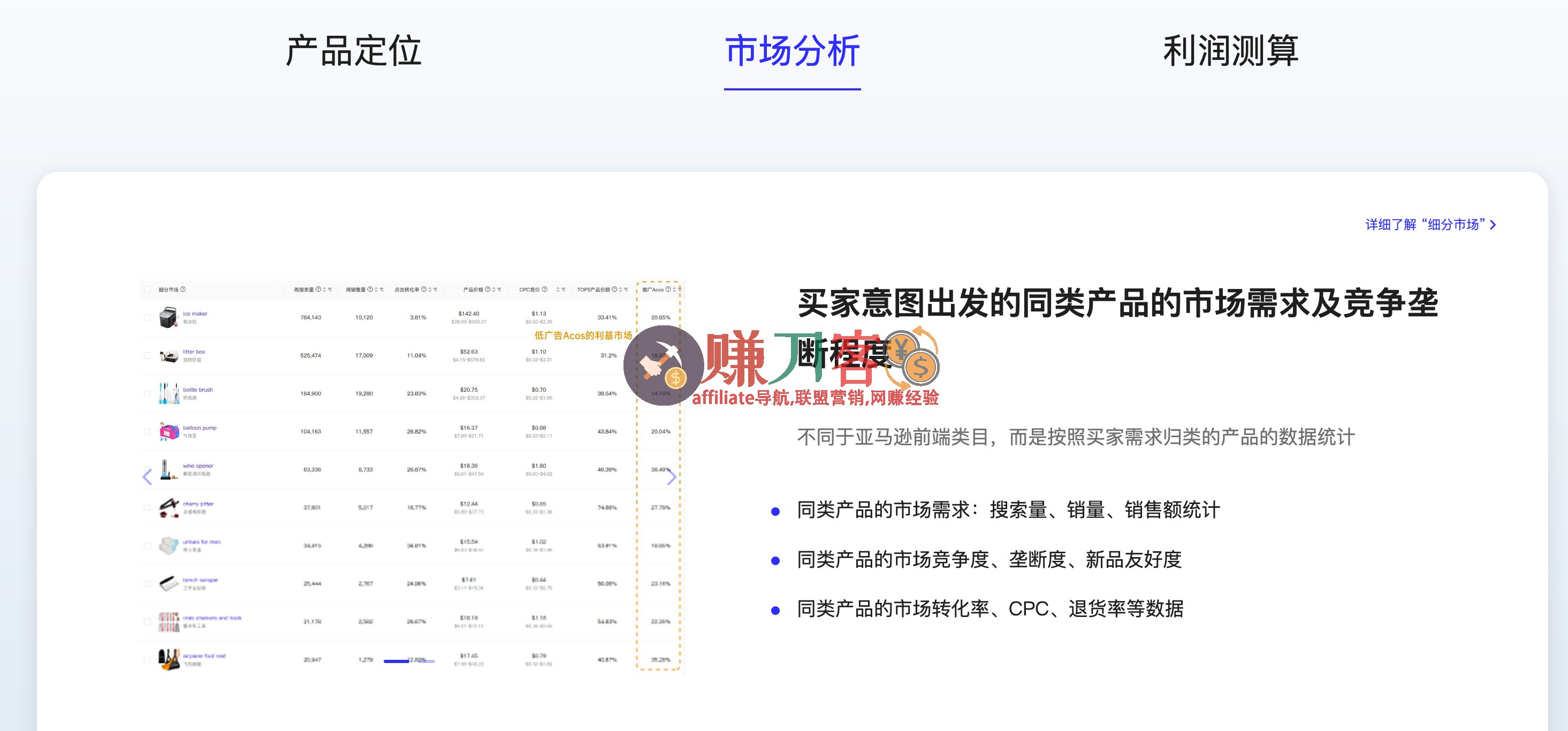Toggle the select-all checkbox in table header
Viewport: 1568px width, 731px height.
pos(146,290)
